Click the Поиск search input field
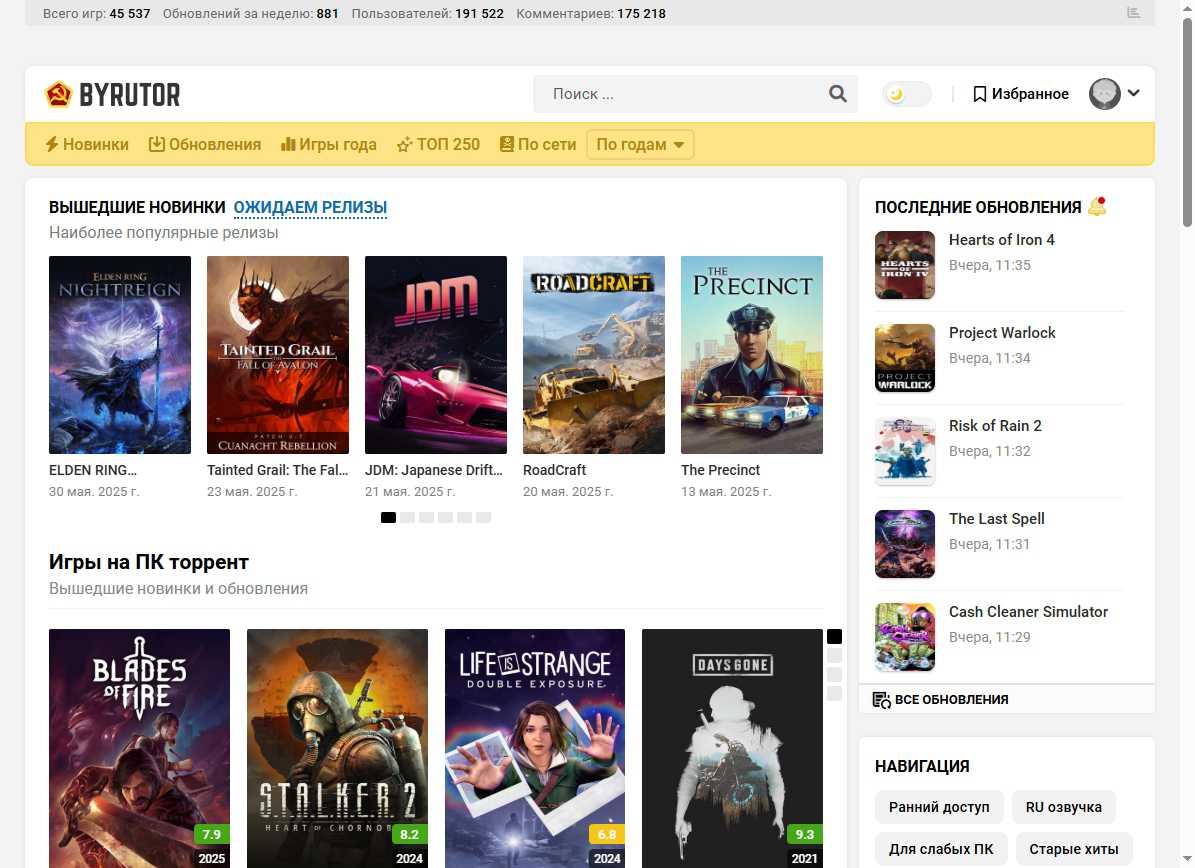Screen dimensions: 1195x868 point(680,94)
